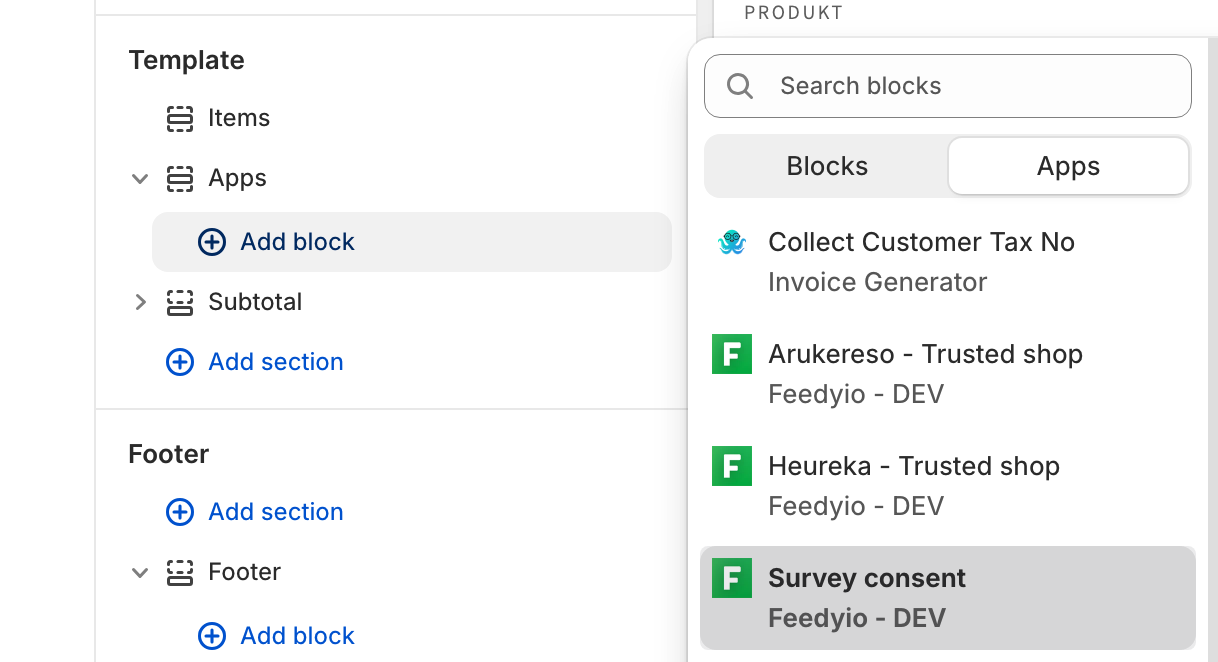
Task: Click the Feedyio icon beside Heureka
Action: [731, 467]
